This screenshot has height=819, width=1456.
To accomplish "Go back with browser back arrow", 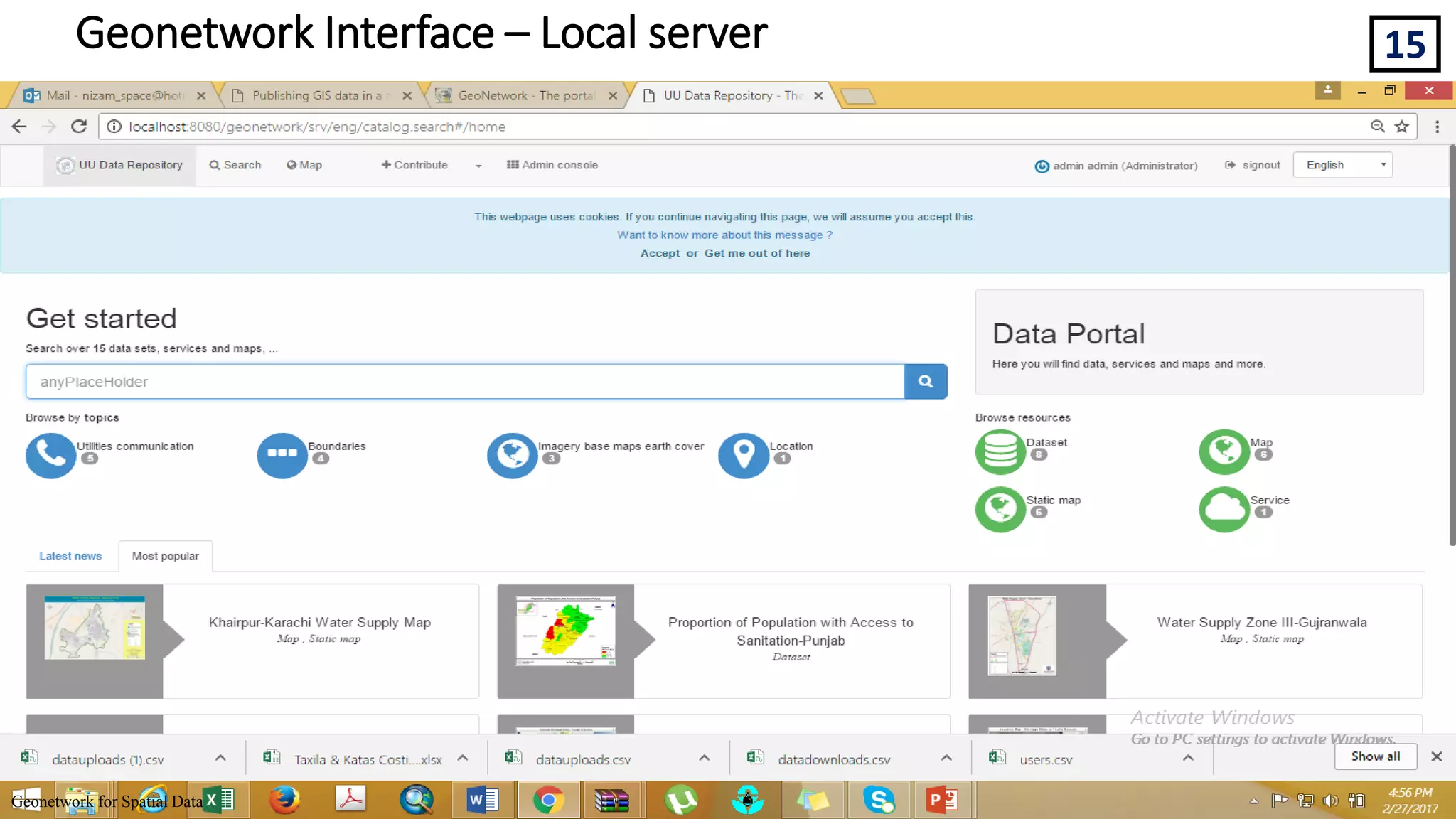I will pyautogui.click(x=19, y=127).
